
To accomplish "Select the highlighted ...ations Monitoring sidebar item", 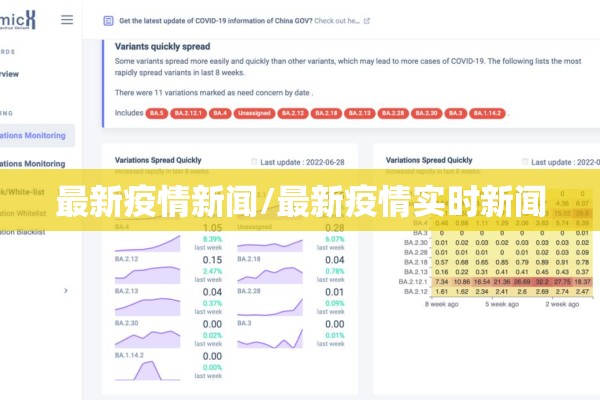I will click(x=37, y=135).
